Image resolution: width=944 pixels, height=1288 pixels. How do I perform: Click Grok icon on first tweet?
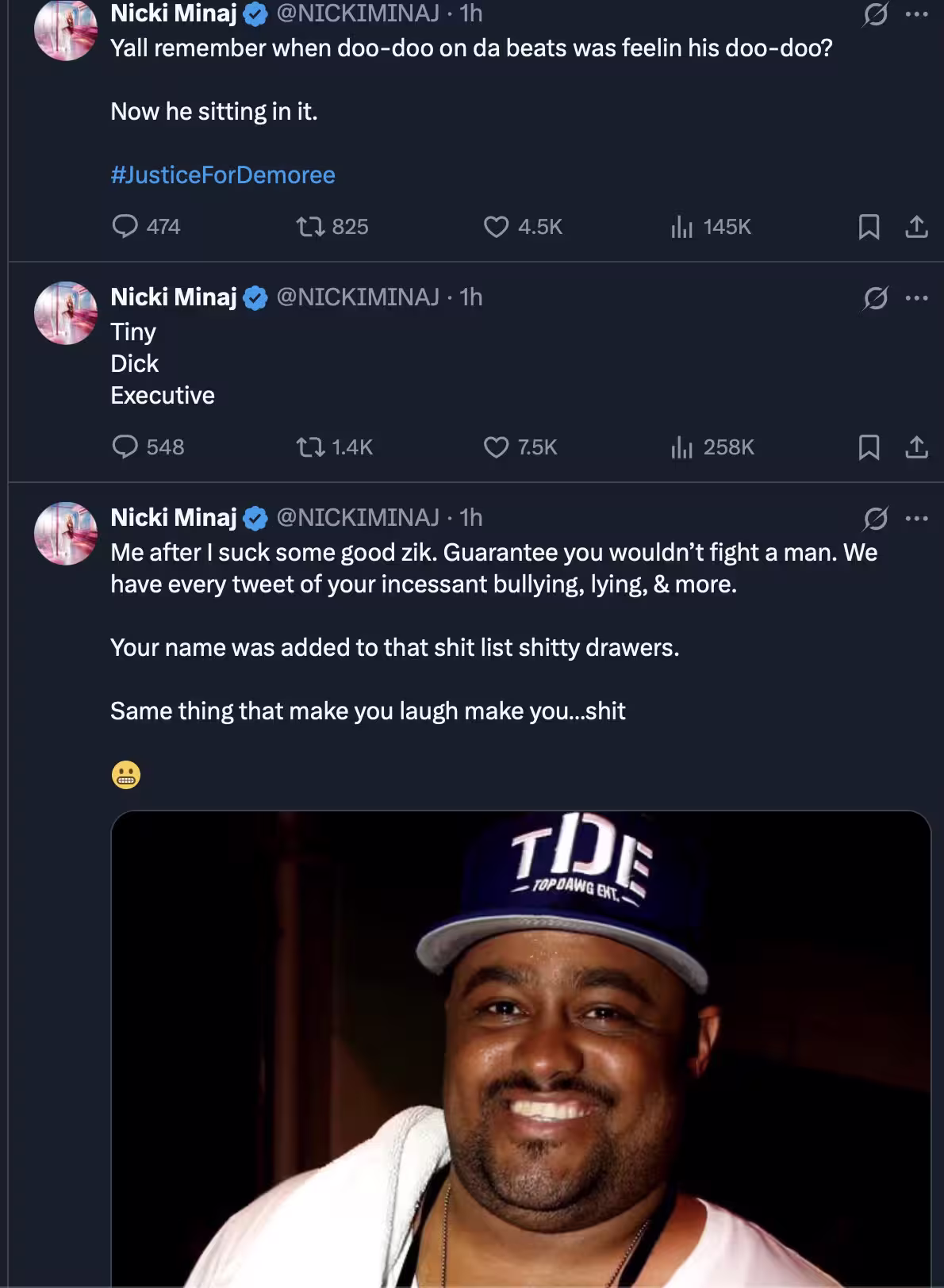[x=875, y=14]
